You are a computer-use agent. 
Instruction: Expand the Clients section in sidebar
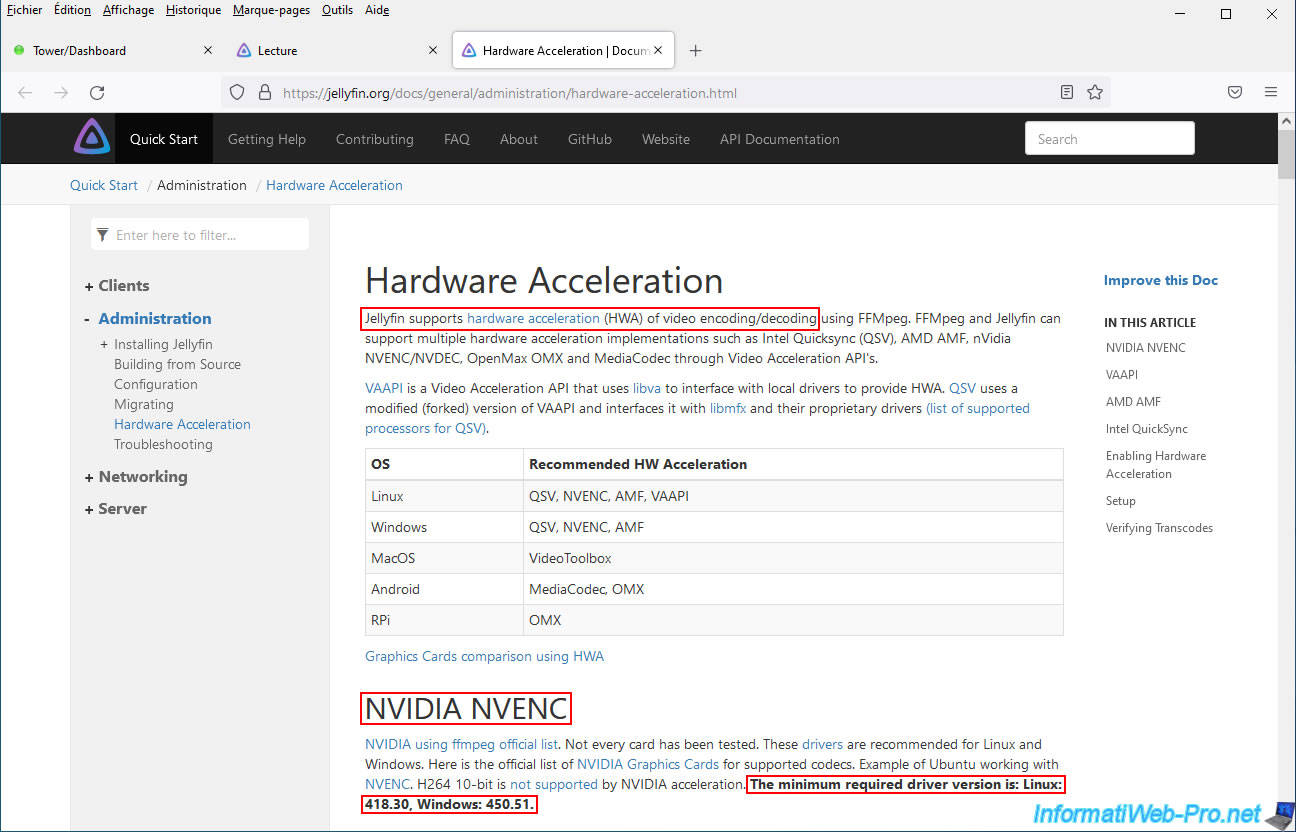click(89, 286)
